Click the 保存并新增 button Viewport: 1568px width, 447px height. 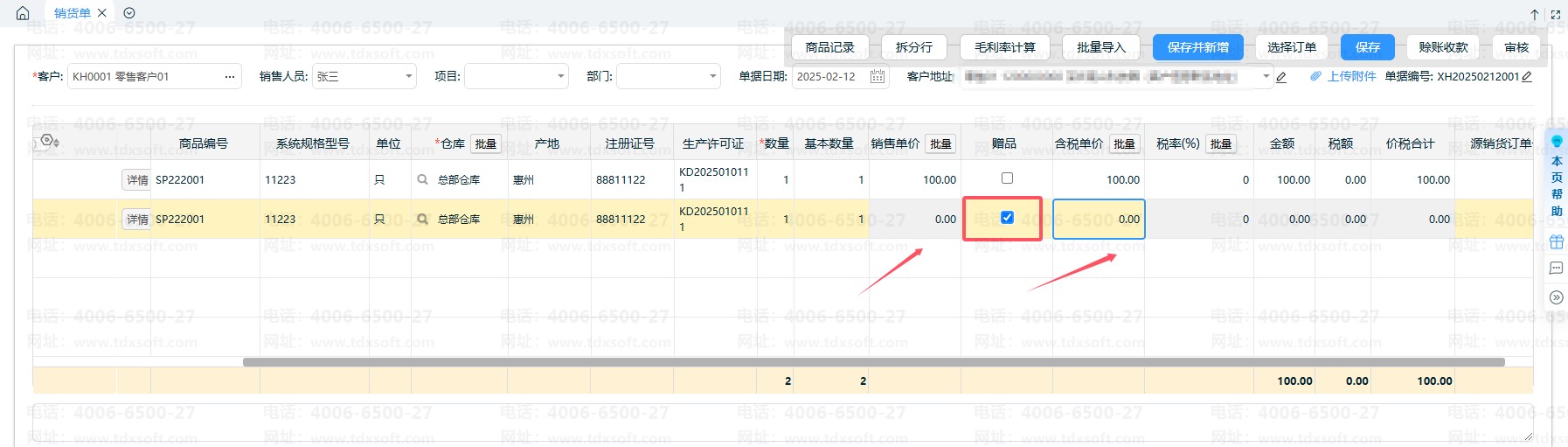tap(1197, 47)
